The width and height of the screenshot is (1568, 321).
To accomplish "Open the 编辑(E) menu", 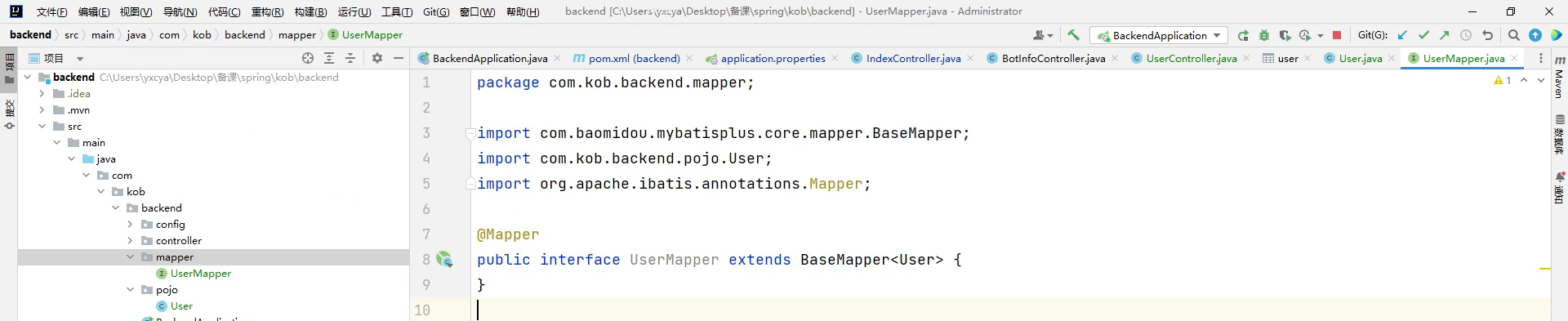I will [x=94, y=11].
